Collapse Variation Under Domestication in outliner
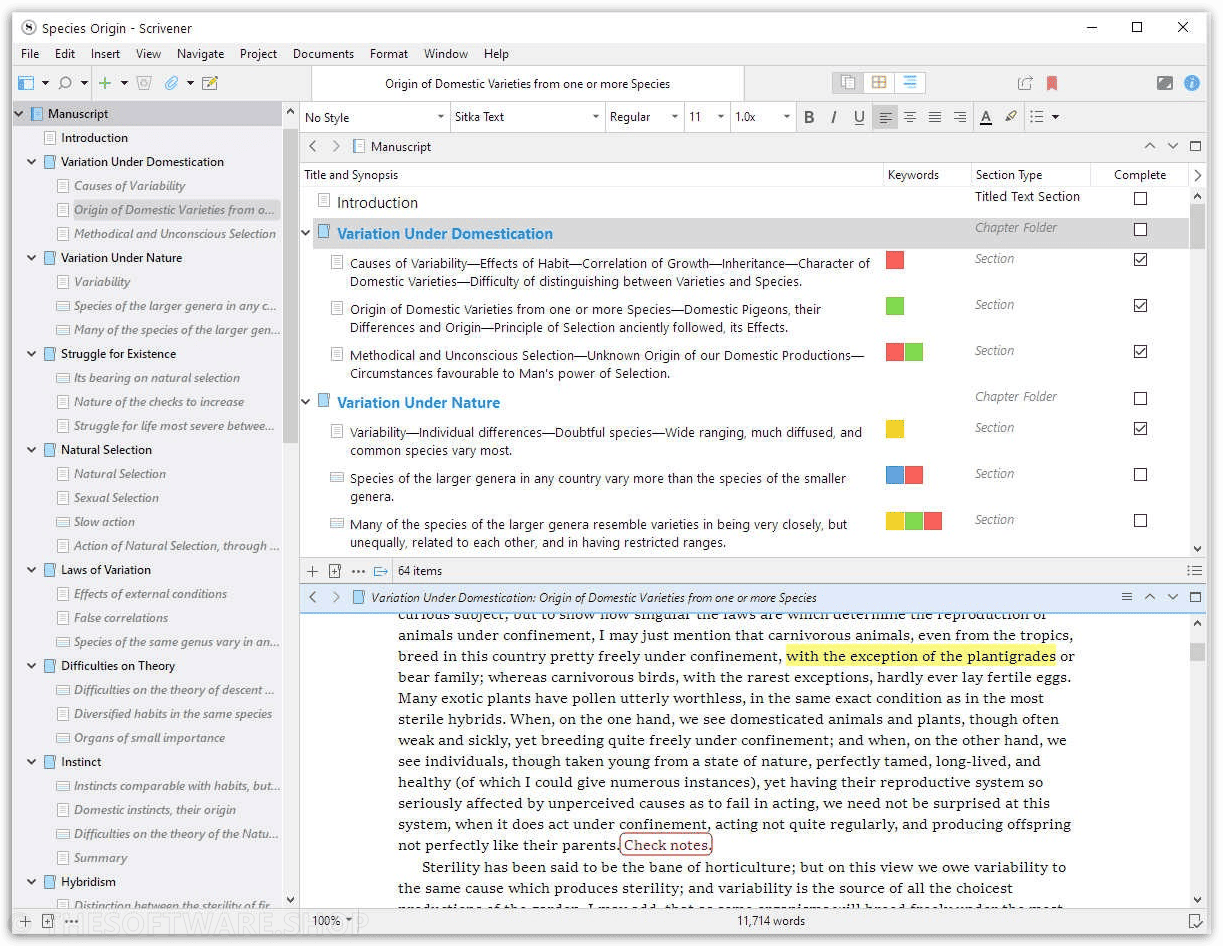1223x946 pixels. [x=306, y=234]
